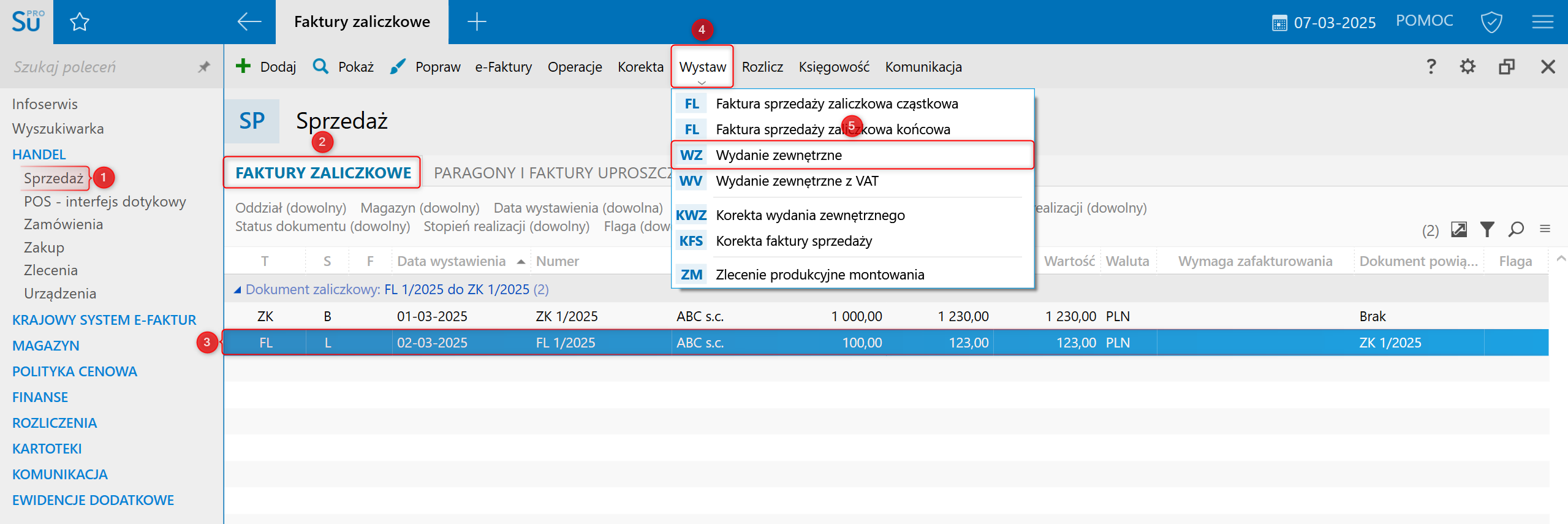Screen dimensions: 1568x524
Task: Click Rozlicz in the toolbar
Action: pos(762,67)
